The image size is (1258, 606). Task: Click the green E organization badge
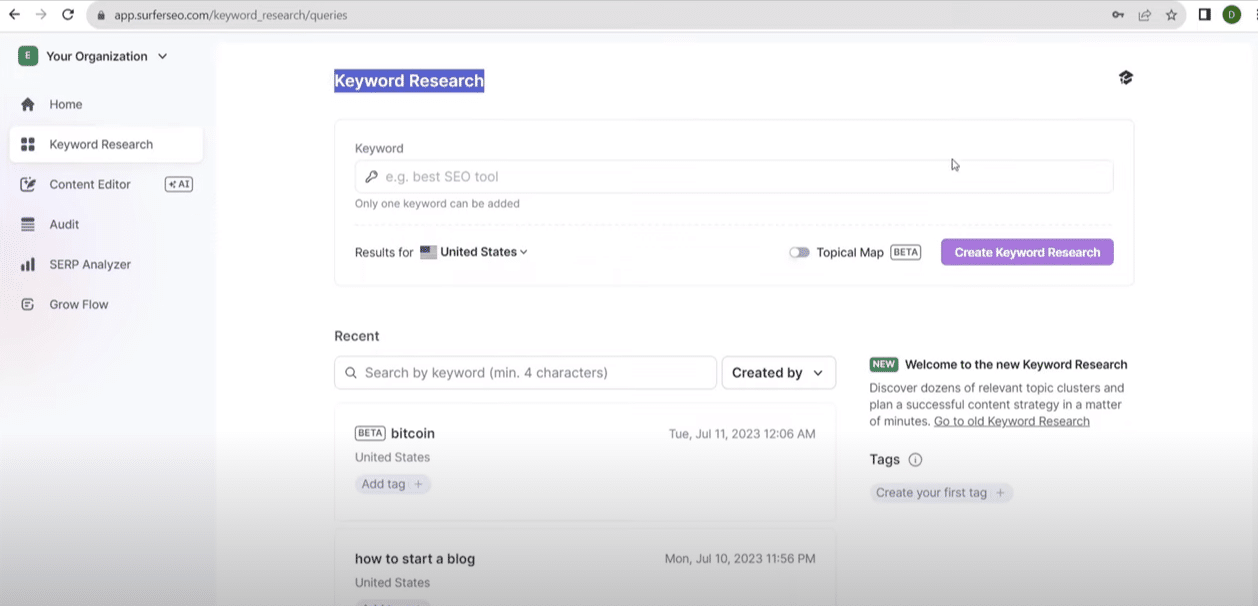coord(28,56)
